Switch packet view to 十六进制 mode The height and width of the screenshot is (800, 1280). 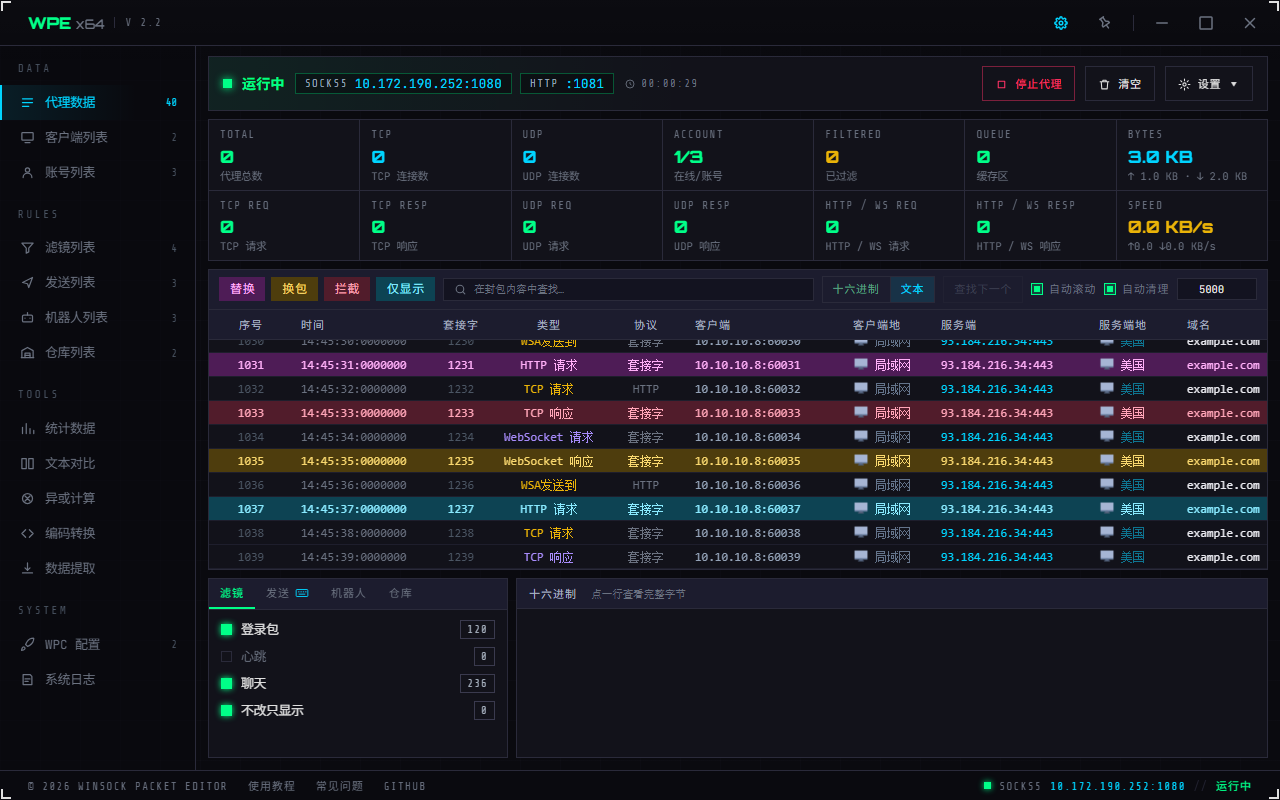coord(856,289)
